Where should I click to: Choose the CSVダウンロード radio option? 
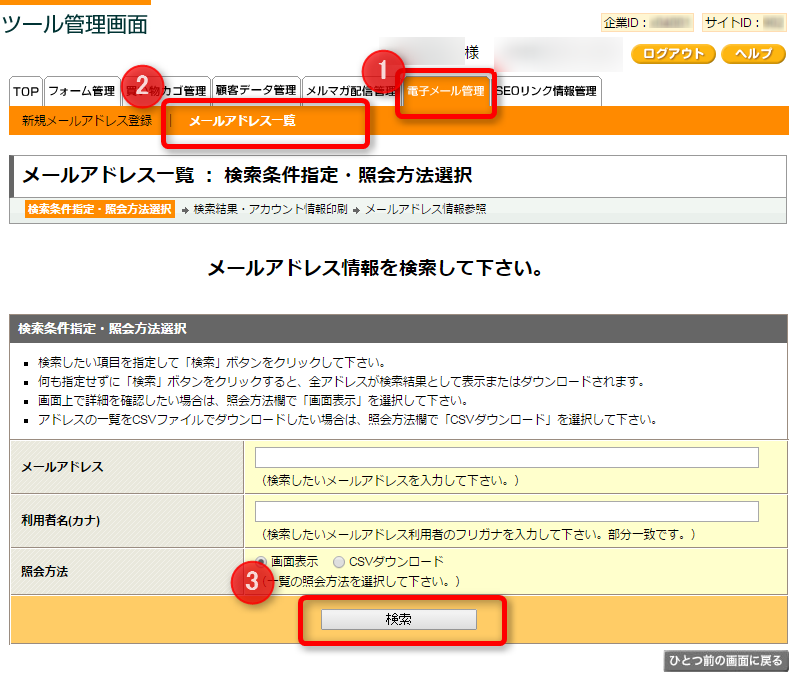(x=339, y=562)
